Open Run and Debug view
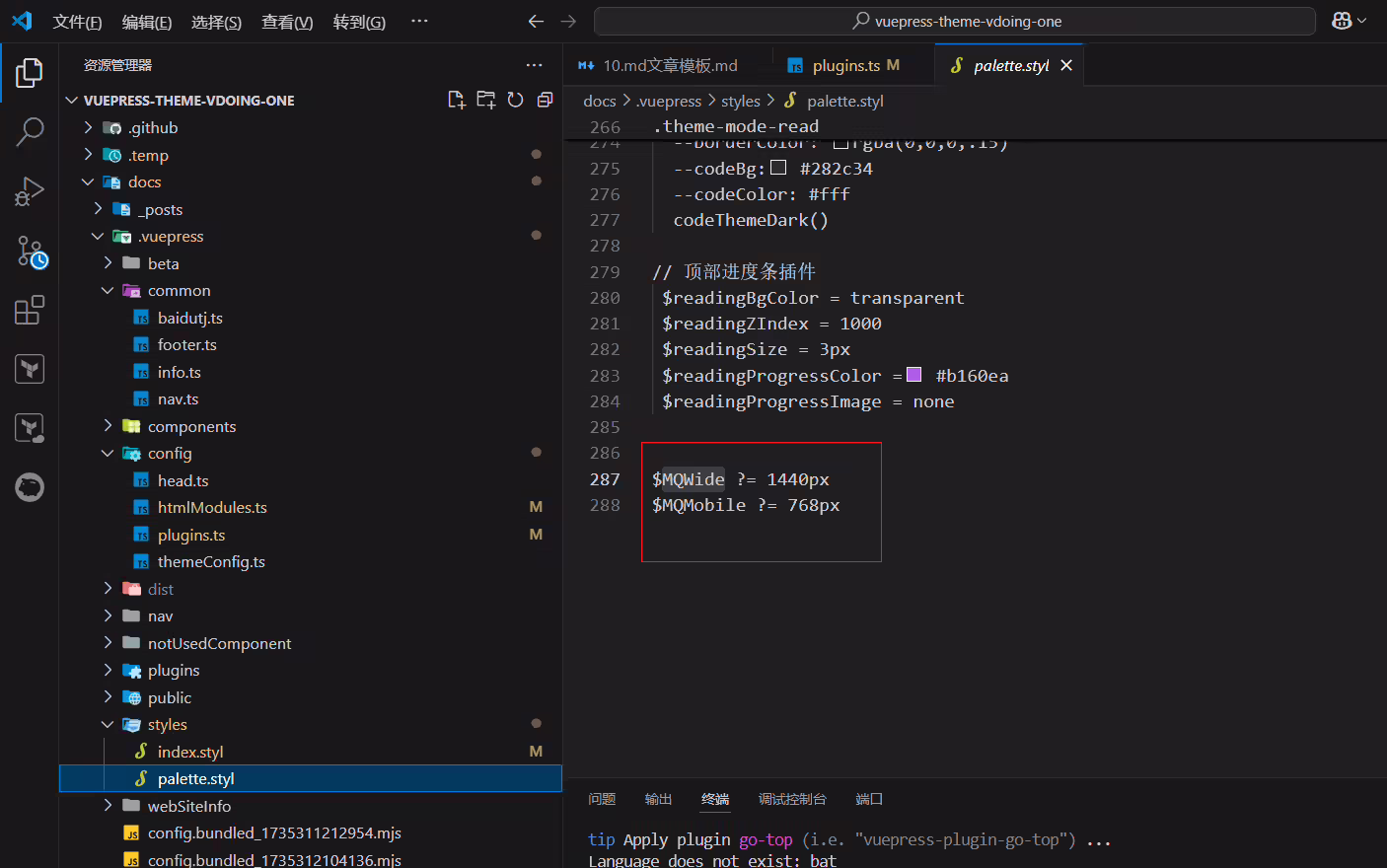1387x868 pixels. point(30,191)
